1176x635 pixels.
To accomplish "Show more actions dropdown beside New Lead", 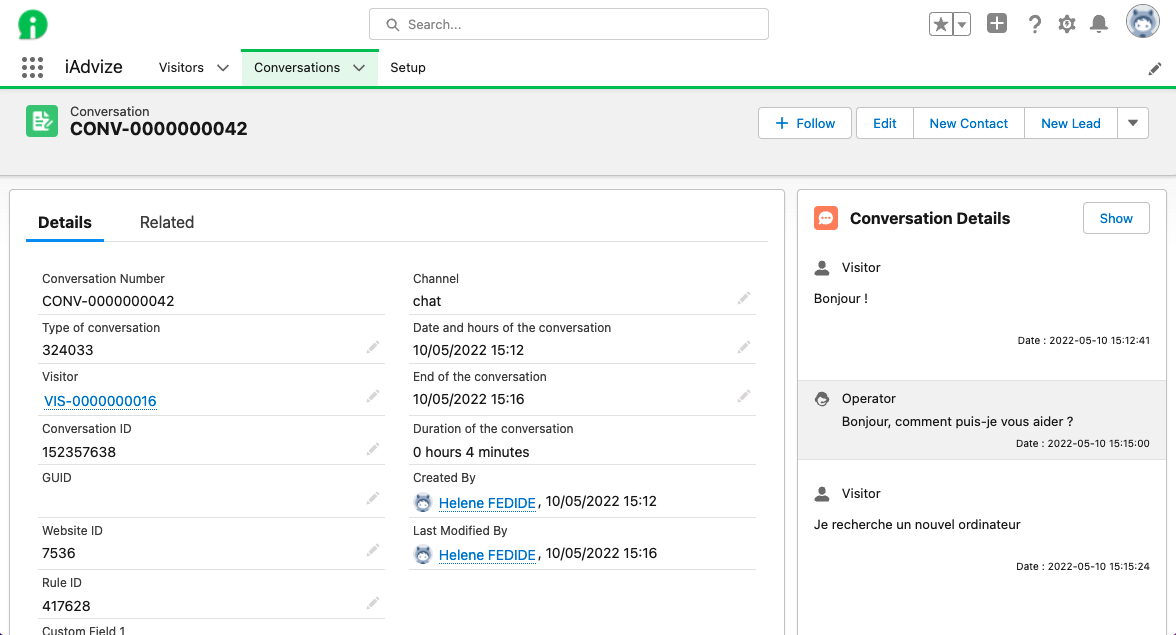I will (x=1132, y=123).
